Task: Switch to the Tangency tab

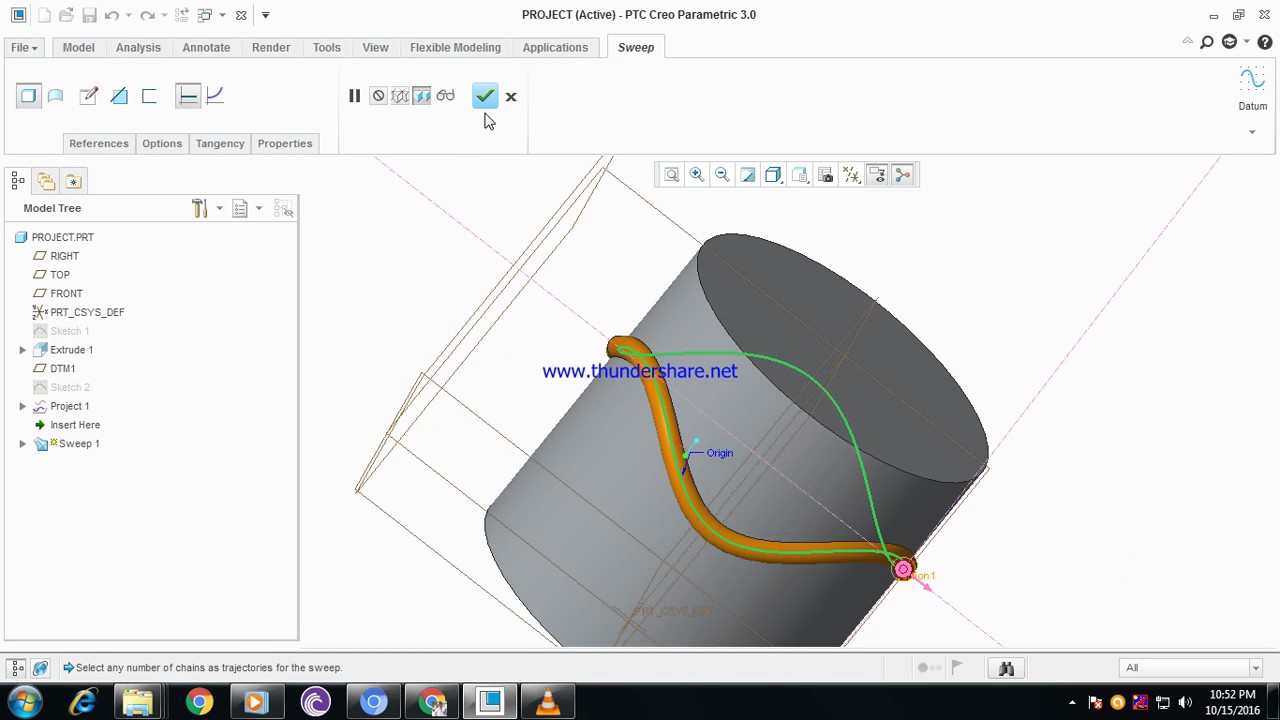Action: point(219,143)
